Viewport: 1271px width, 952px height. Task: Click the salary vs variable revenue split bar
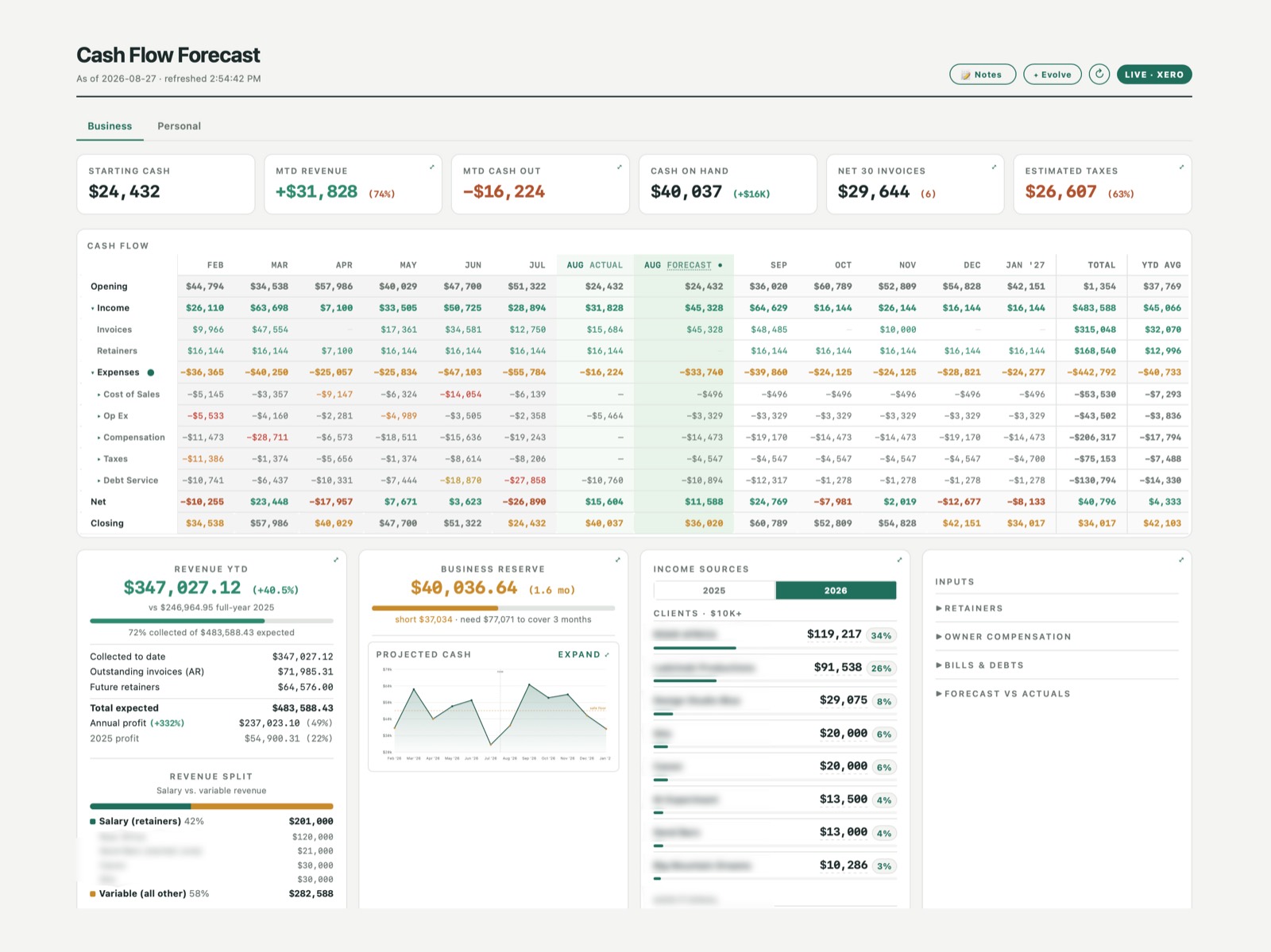click(x=211, y=806)
